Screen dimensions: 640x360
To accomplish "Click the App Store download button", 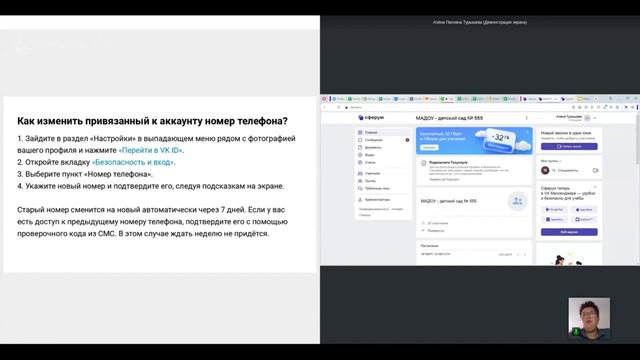I will (x=584, y=210).
